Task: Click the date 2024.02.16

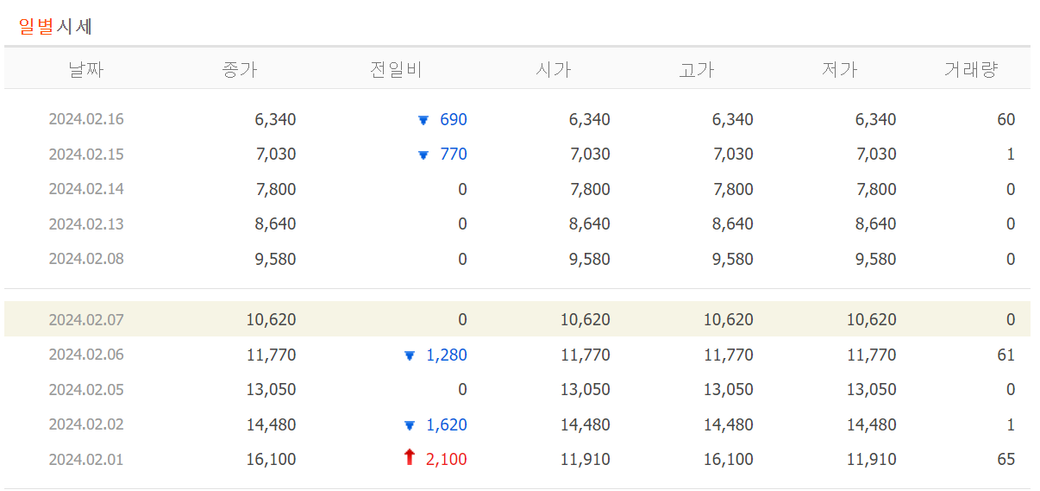Action: click(x=86, y=120)
